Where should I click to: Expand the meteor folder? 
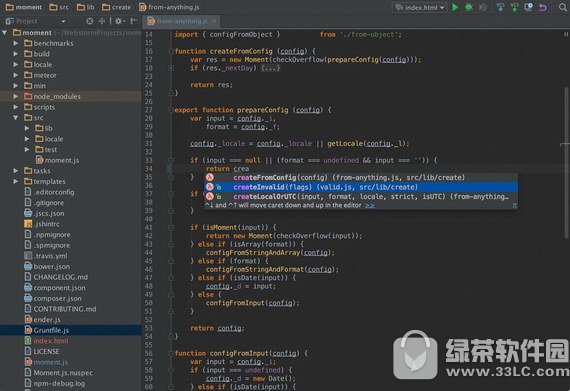pos(16,75)
